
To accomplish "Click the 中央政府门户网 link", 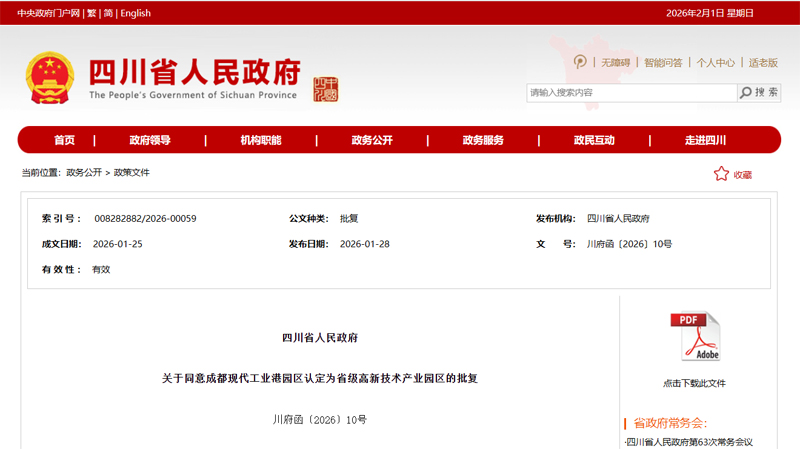I will click(x=48, y=13).
